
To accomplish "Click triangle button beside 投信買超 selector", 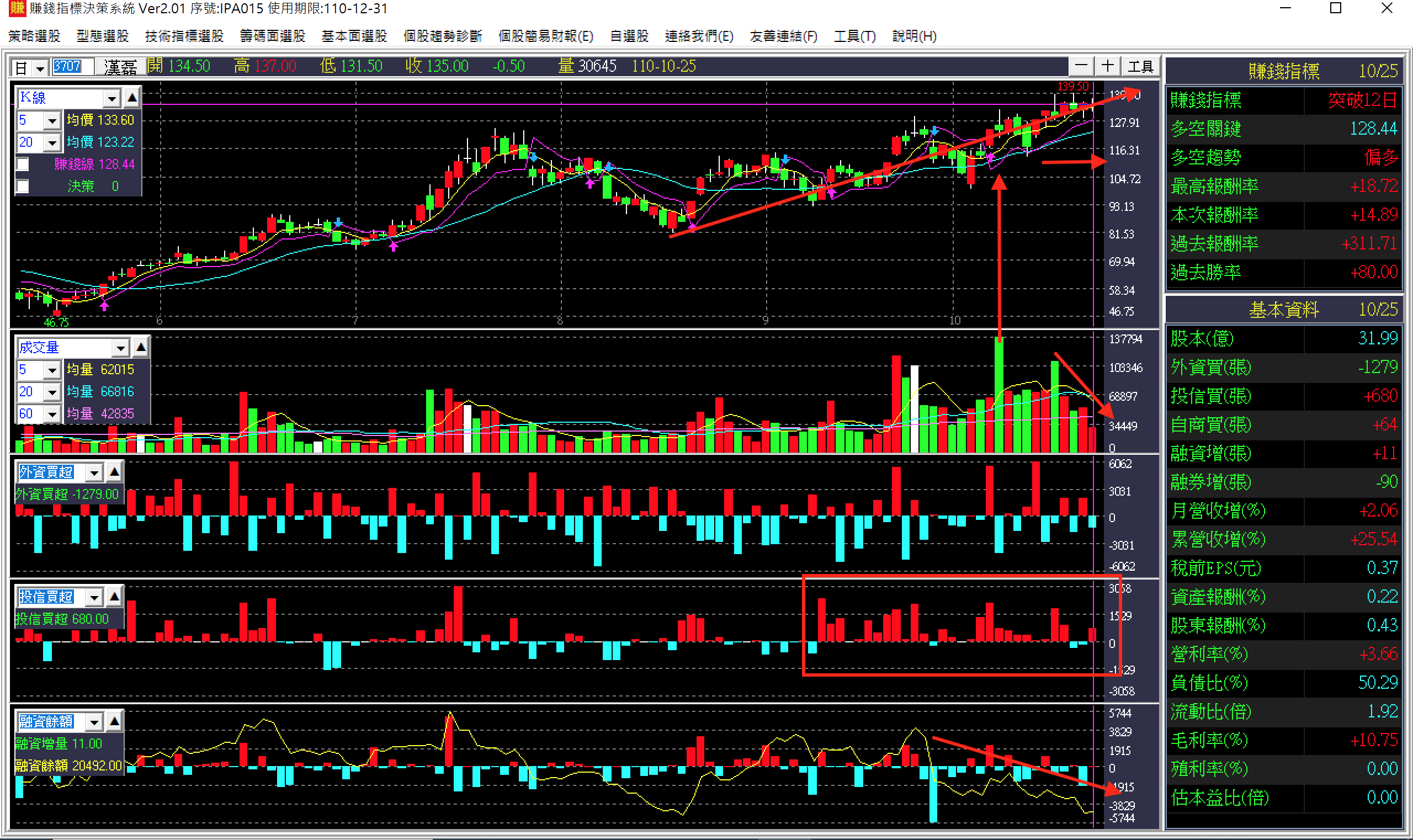I will pos(114,596).
